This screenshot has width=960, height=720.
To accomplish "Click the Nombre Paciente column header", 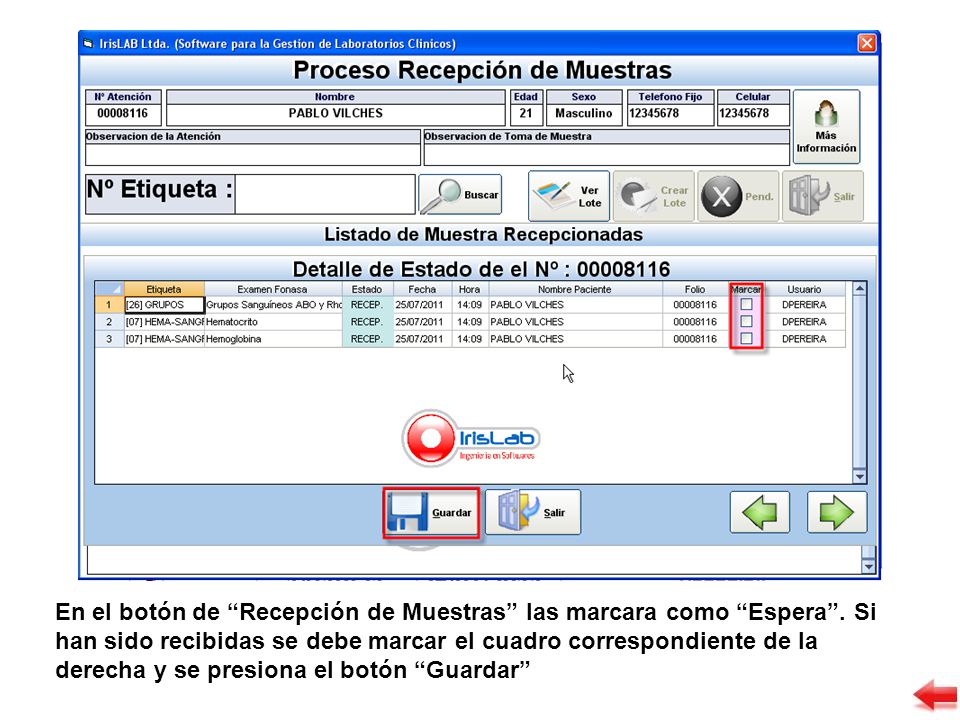I will pos(575,289).
